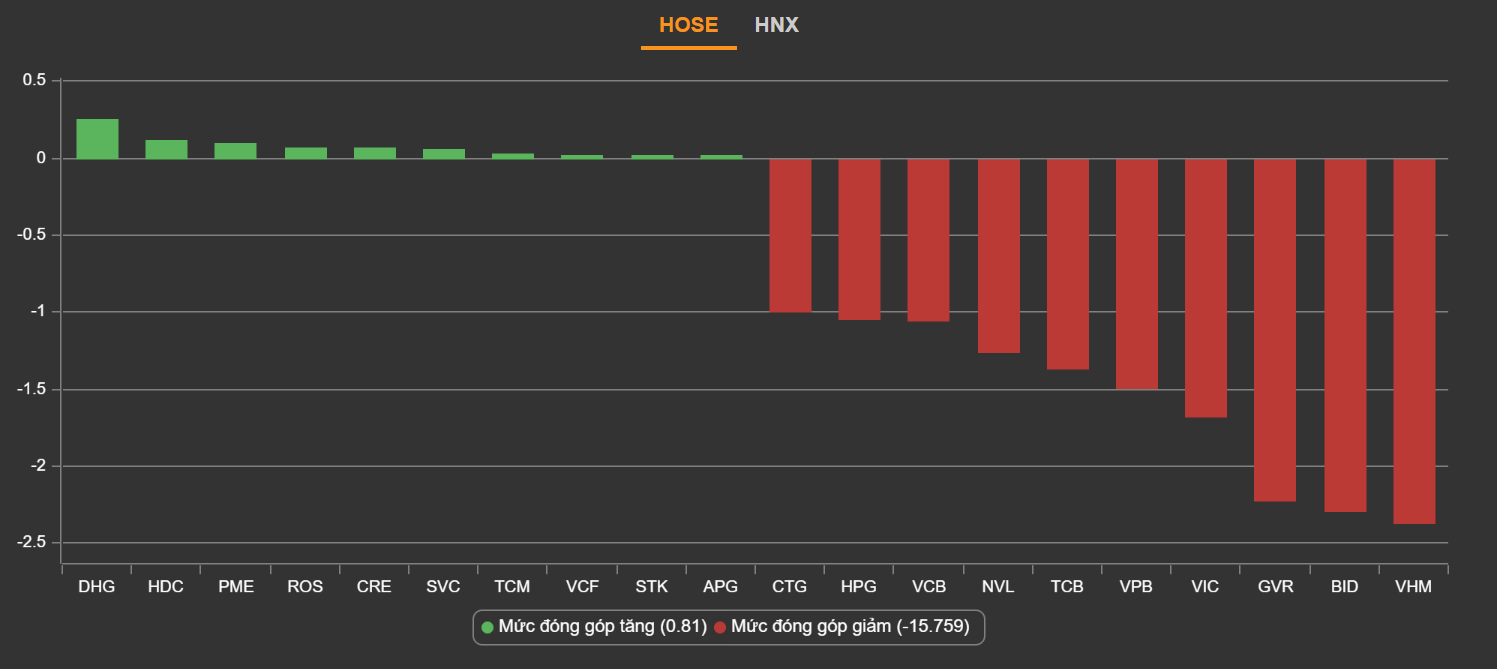Image resolution: width=1497 pixels, height=669 pixels.
Task: Select the HOSE tab
Action: [688, 25]
